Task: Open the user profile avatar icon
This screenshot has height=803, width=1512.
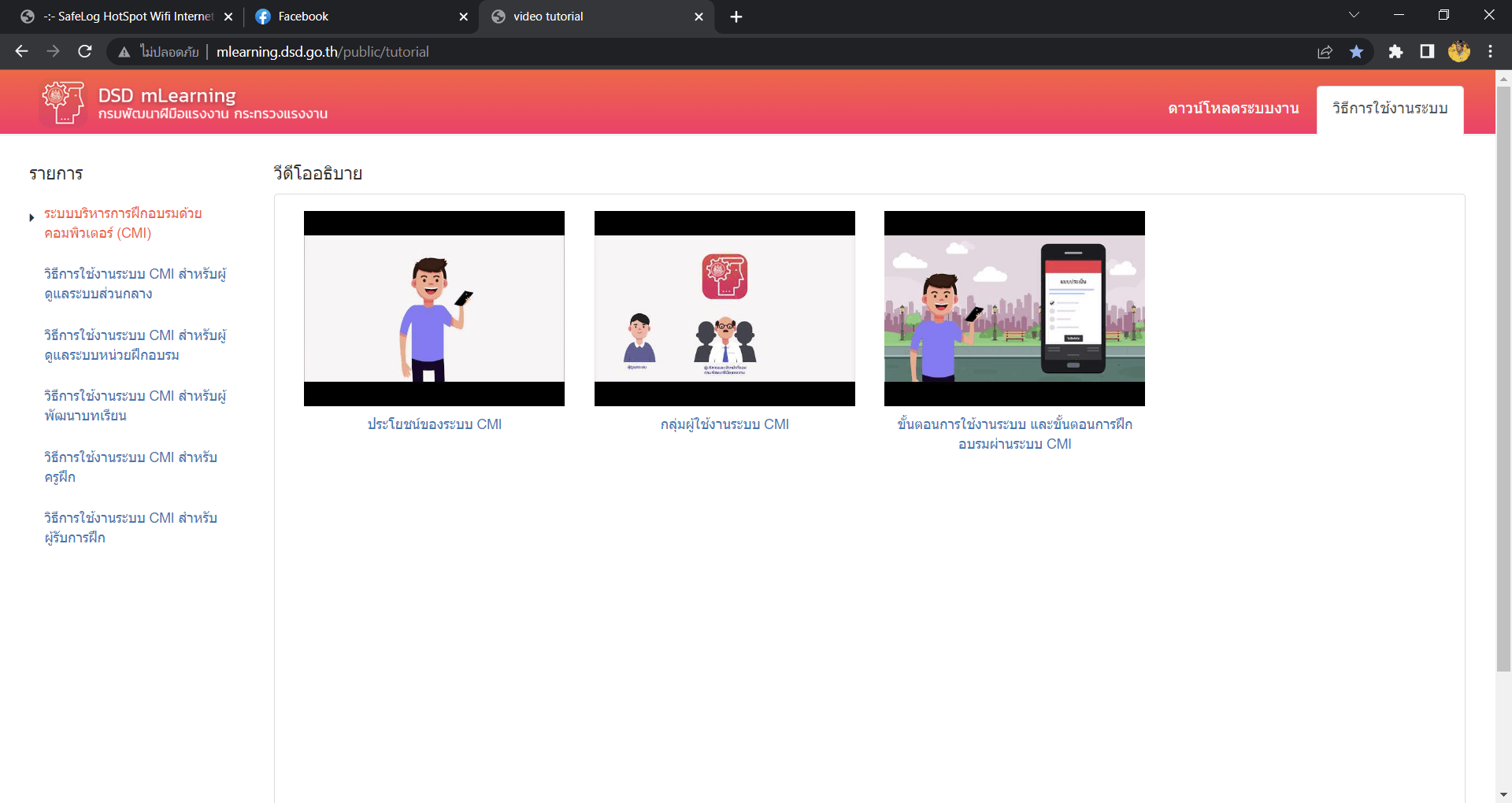Action: click(1458, 52)
